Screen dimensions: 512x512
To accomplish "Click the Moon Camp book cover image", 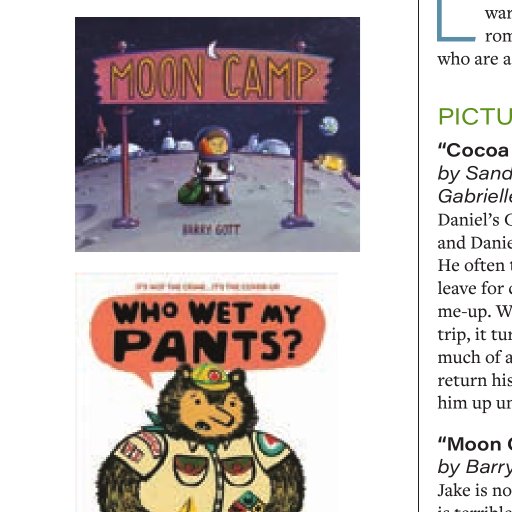I will click(x=217, y=134).
